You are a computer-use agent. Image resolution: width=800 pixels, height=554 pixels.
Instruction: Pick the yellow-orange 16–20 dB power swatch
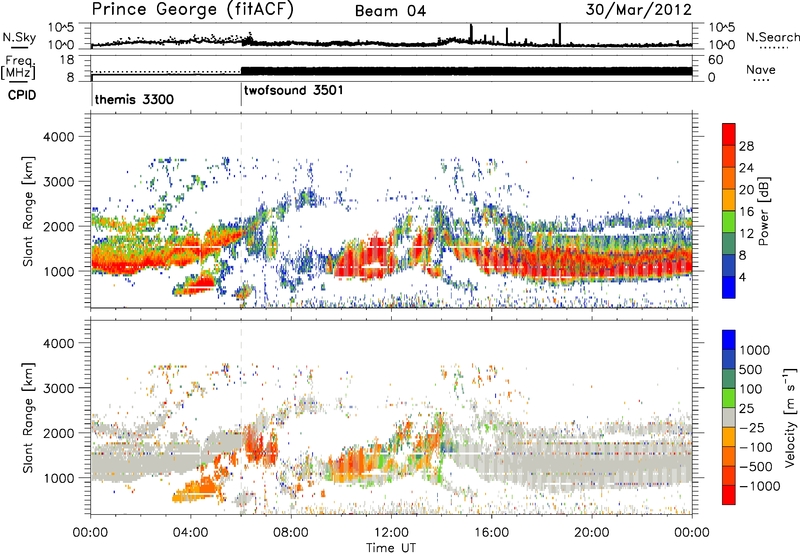(729, 200)
